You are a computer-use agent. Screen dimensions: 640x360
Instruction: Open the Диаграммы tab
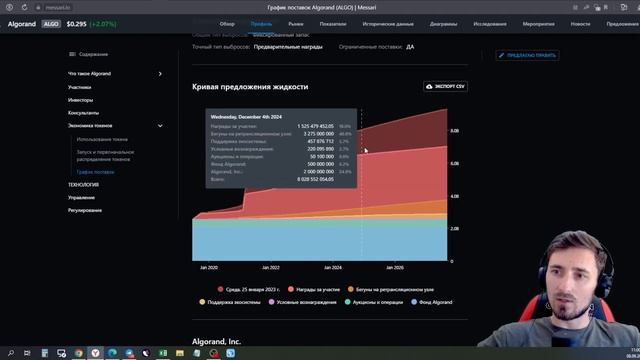443,24
